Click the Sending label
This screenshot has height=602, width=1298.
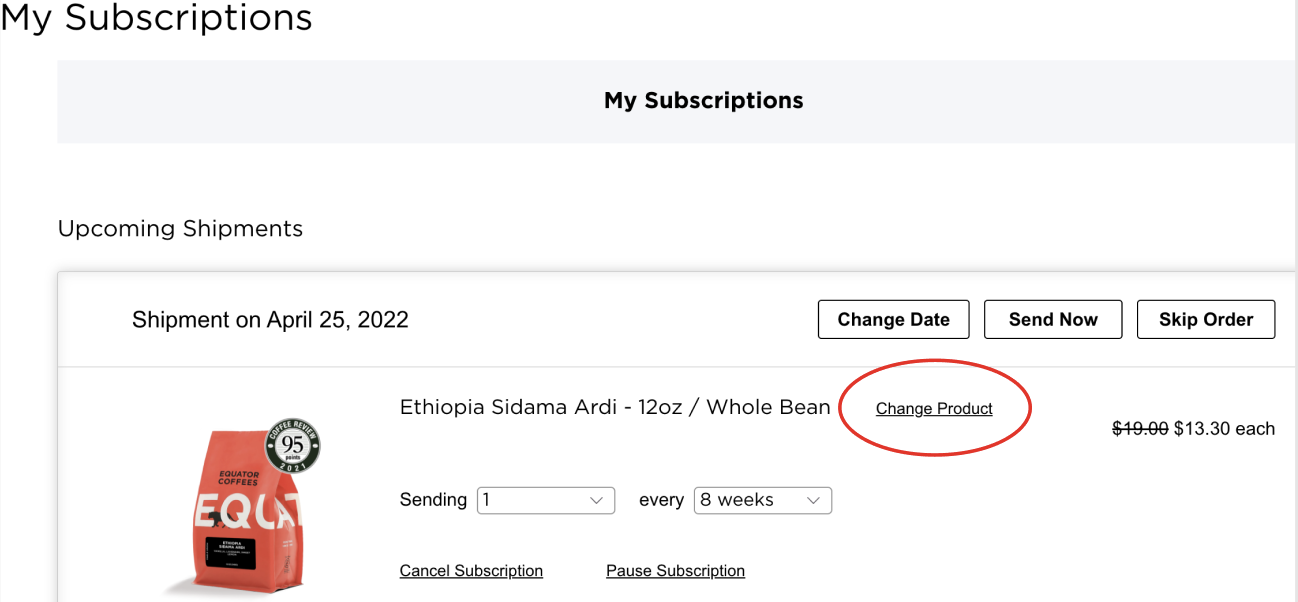433,500
